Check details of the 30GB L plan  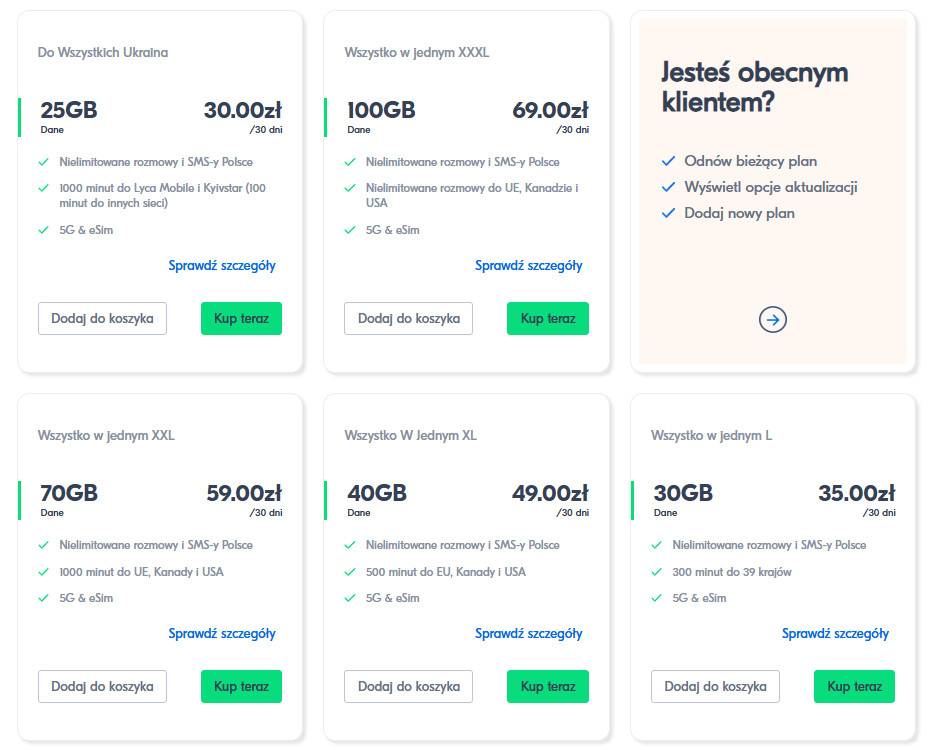pos(835,633)
